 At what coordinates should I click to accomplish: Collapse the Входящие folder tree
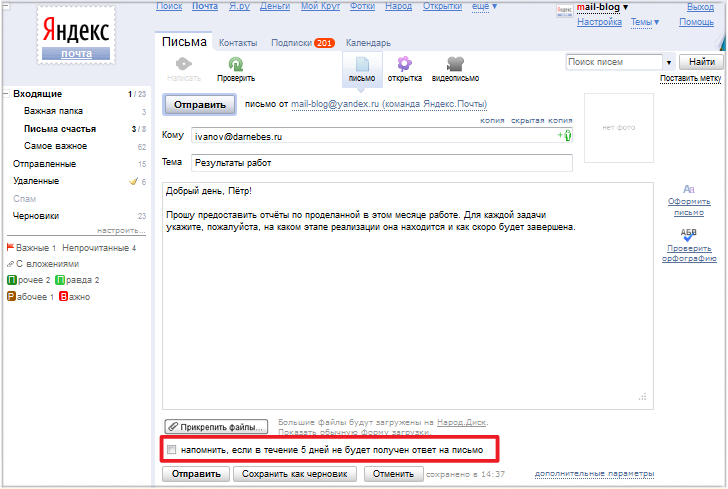(x=6, y=94)
